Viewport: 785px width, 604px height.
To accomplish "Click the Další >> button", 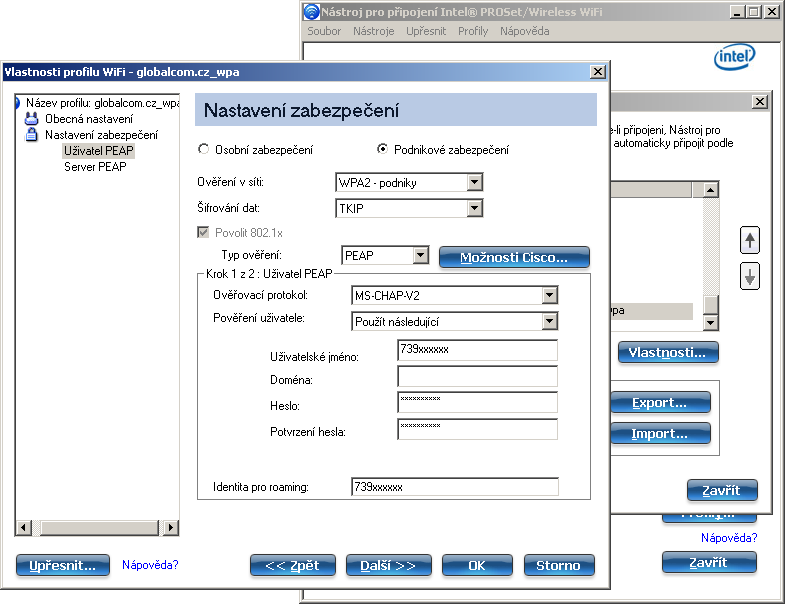I will click(x=386, y=565).
